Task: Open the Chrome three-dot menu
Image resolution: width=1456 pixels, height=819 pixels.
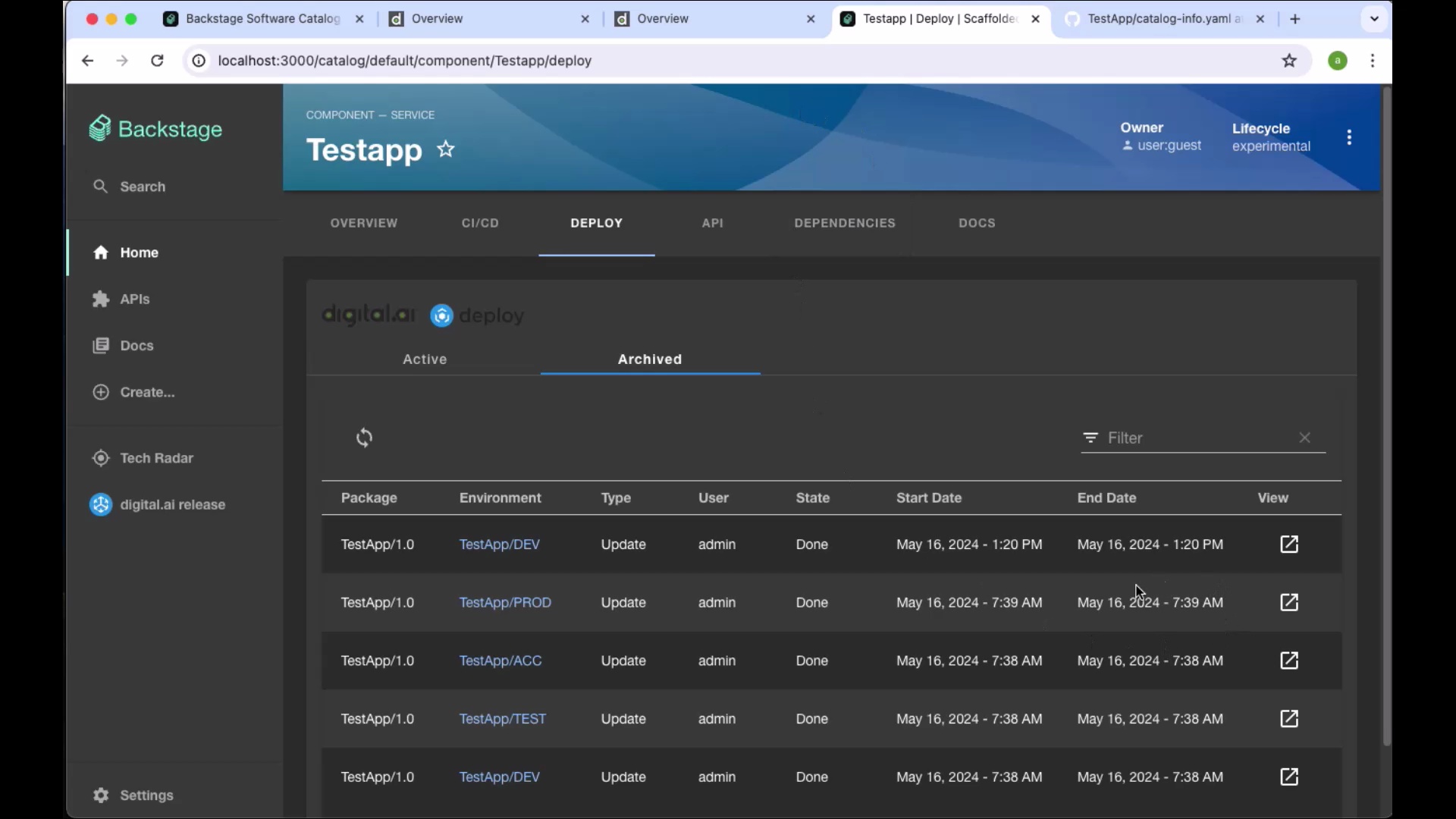Action: point(1373,61)
